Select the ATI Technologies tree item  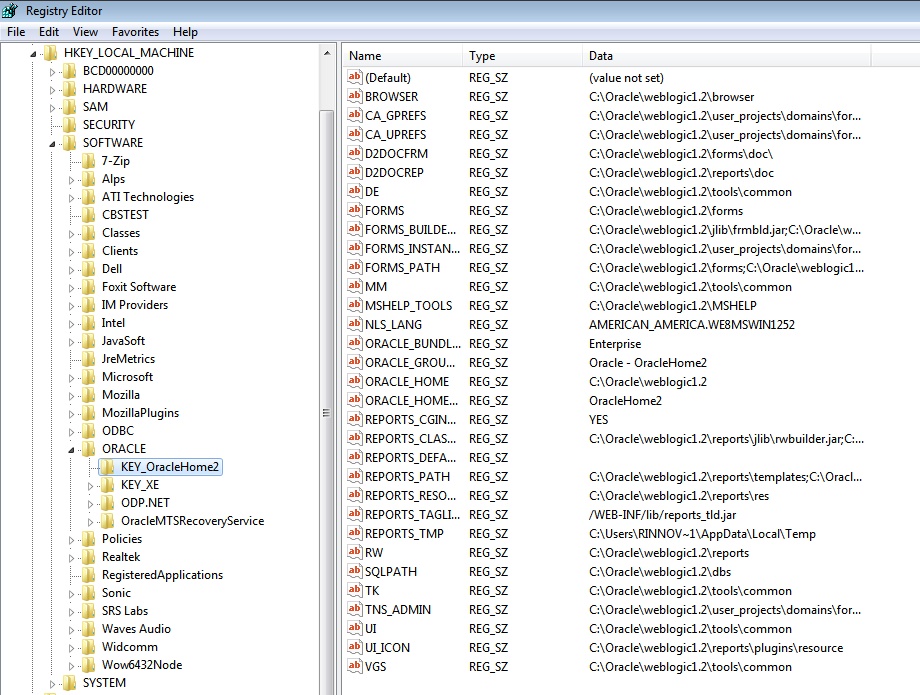tap(148, 196)
